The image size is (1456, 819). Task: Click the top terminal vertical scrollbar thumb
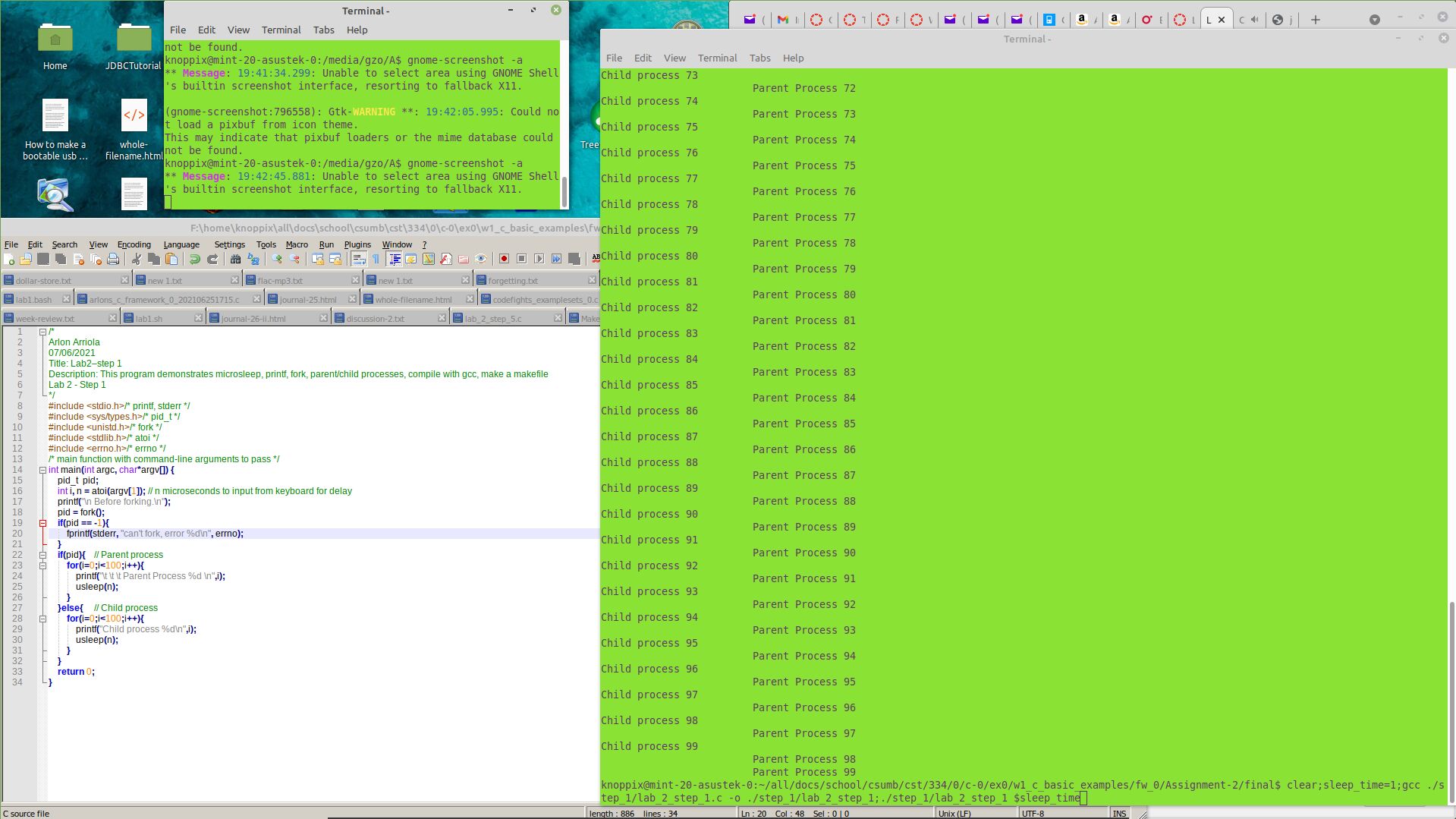(564, 191)
